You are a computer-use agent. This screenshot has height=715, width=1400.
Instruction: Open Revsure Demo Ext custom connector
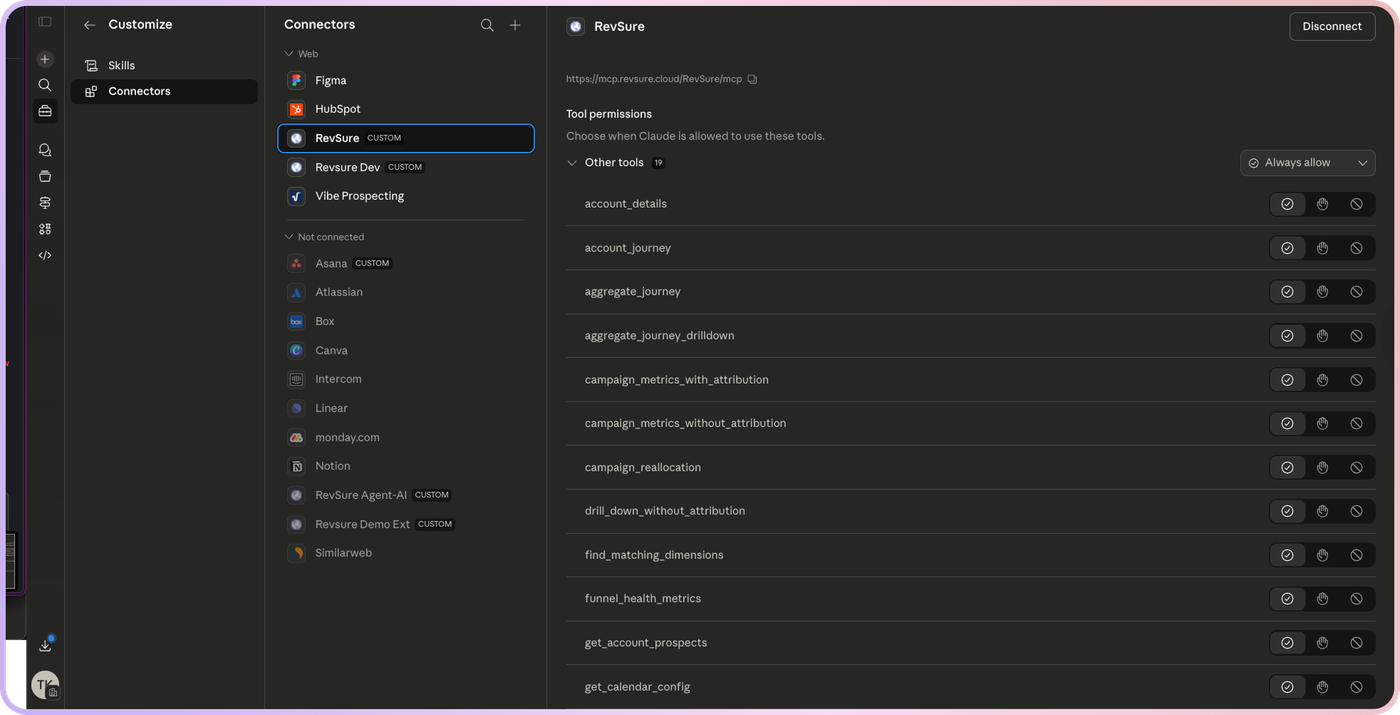click(x=406, y=524)
